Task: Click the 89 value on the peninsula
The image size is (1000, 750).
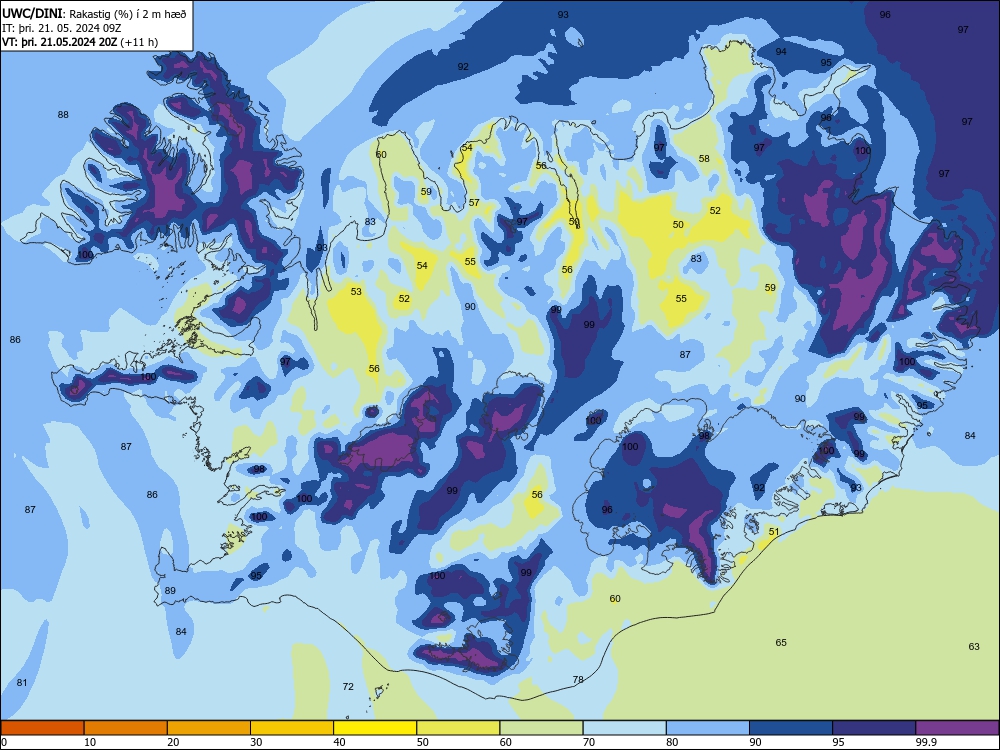Action: (x=170, y=591)
